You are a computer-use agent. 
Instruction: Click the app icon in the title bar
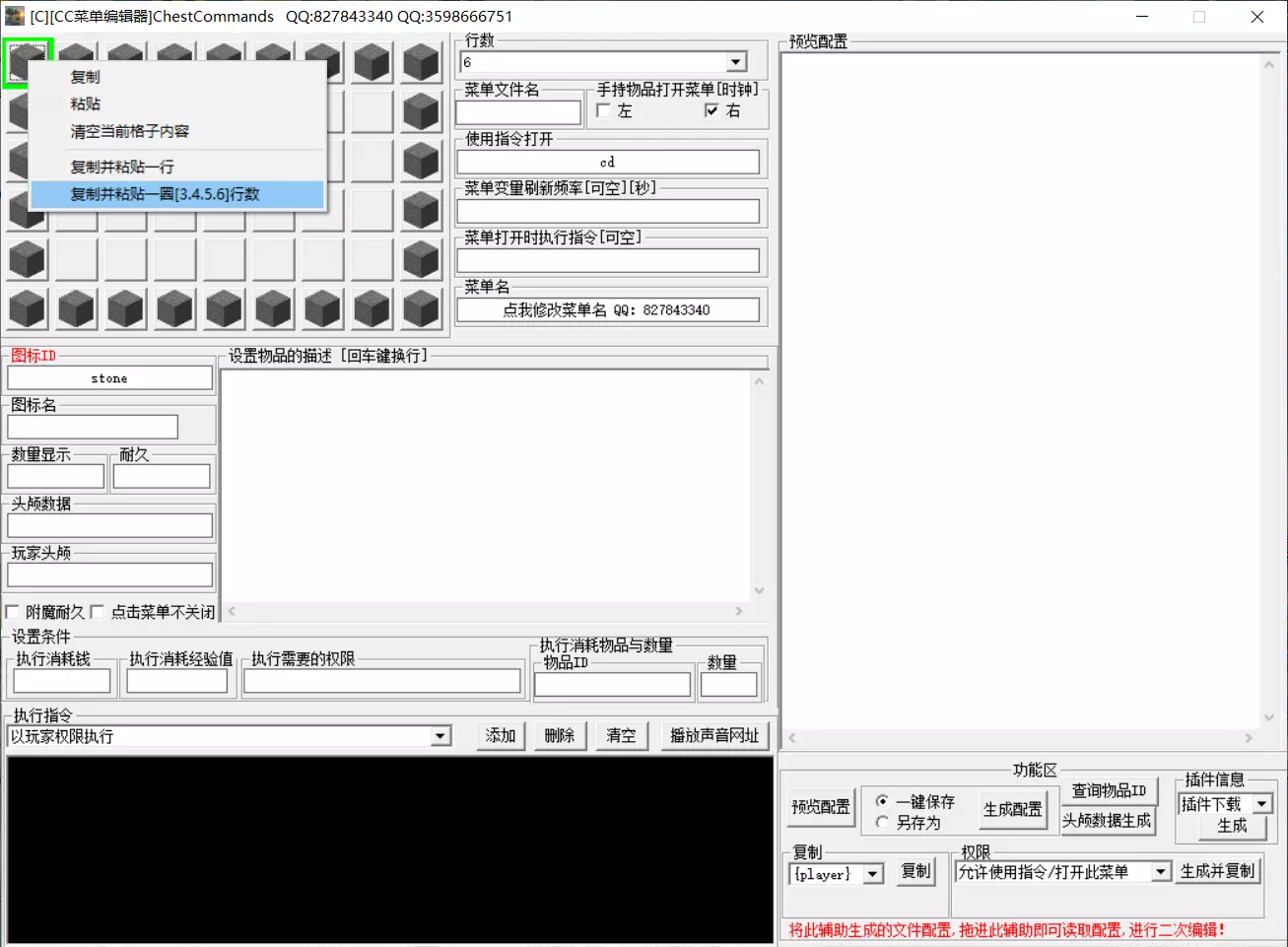tap(14, 16)
